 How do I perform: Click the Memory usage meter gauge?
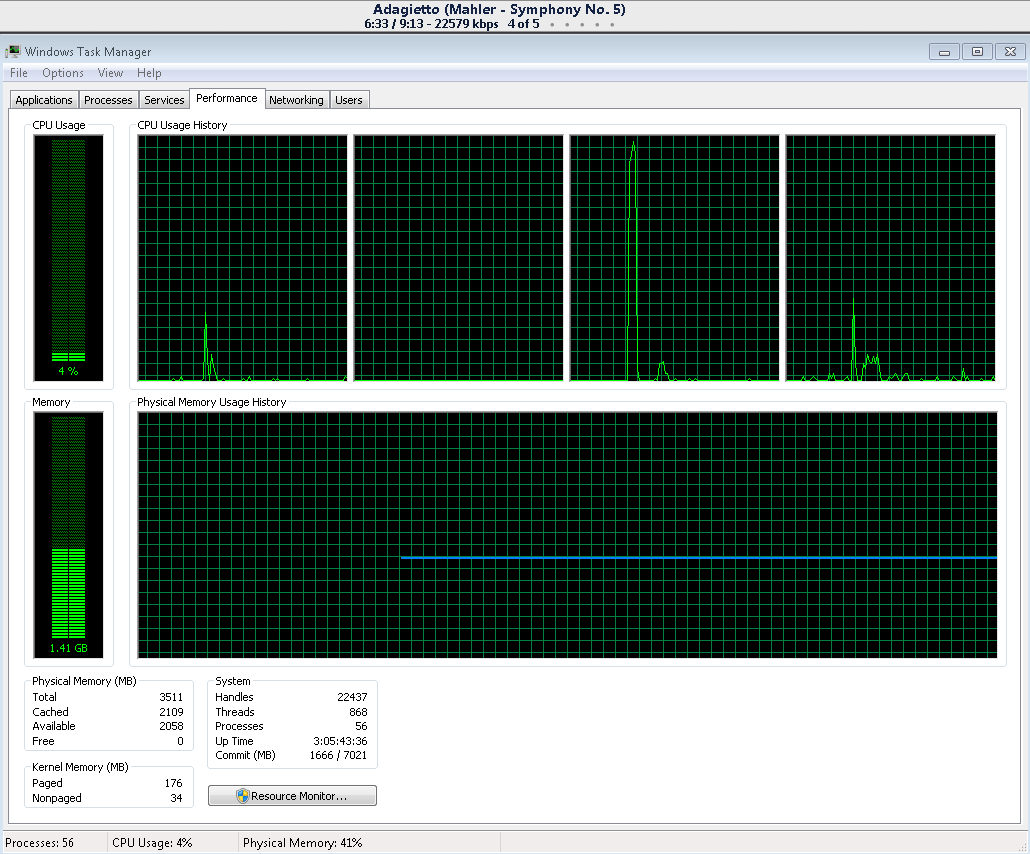pos(68,535)
